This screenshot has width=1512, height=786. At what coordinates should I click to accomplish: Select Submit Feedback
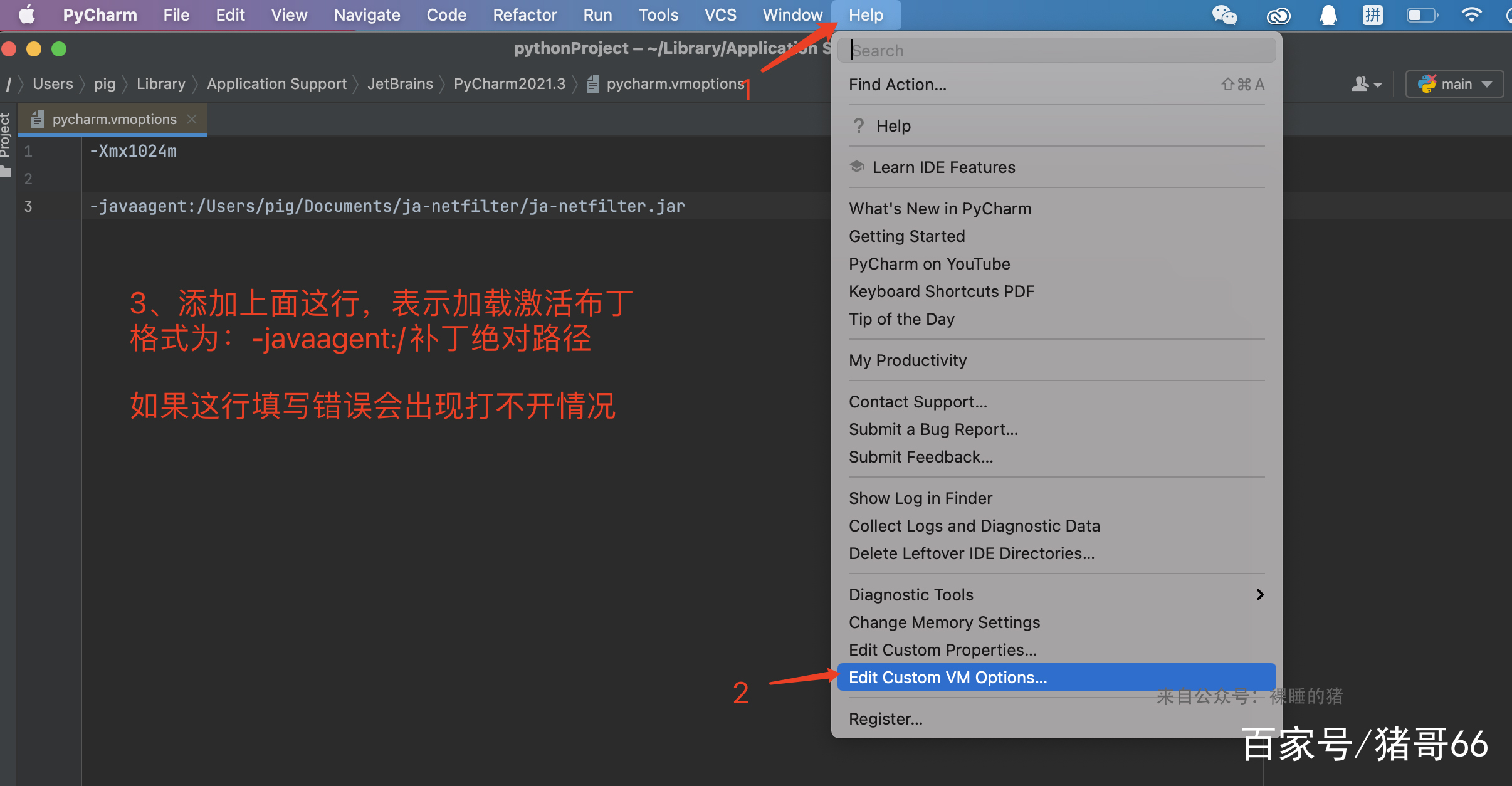click(x=1056, y=457)
